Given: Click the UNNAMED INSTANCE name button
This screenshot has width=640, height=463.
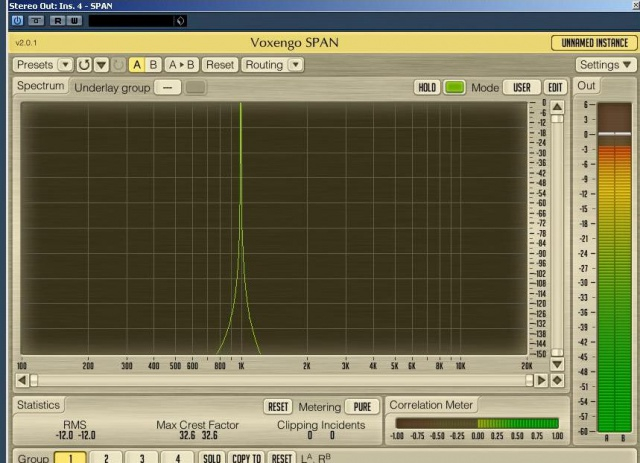Looking at the screenshot, I should 594,43.
